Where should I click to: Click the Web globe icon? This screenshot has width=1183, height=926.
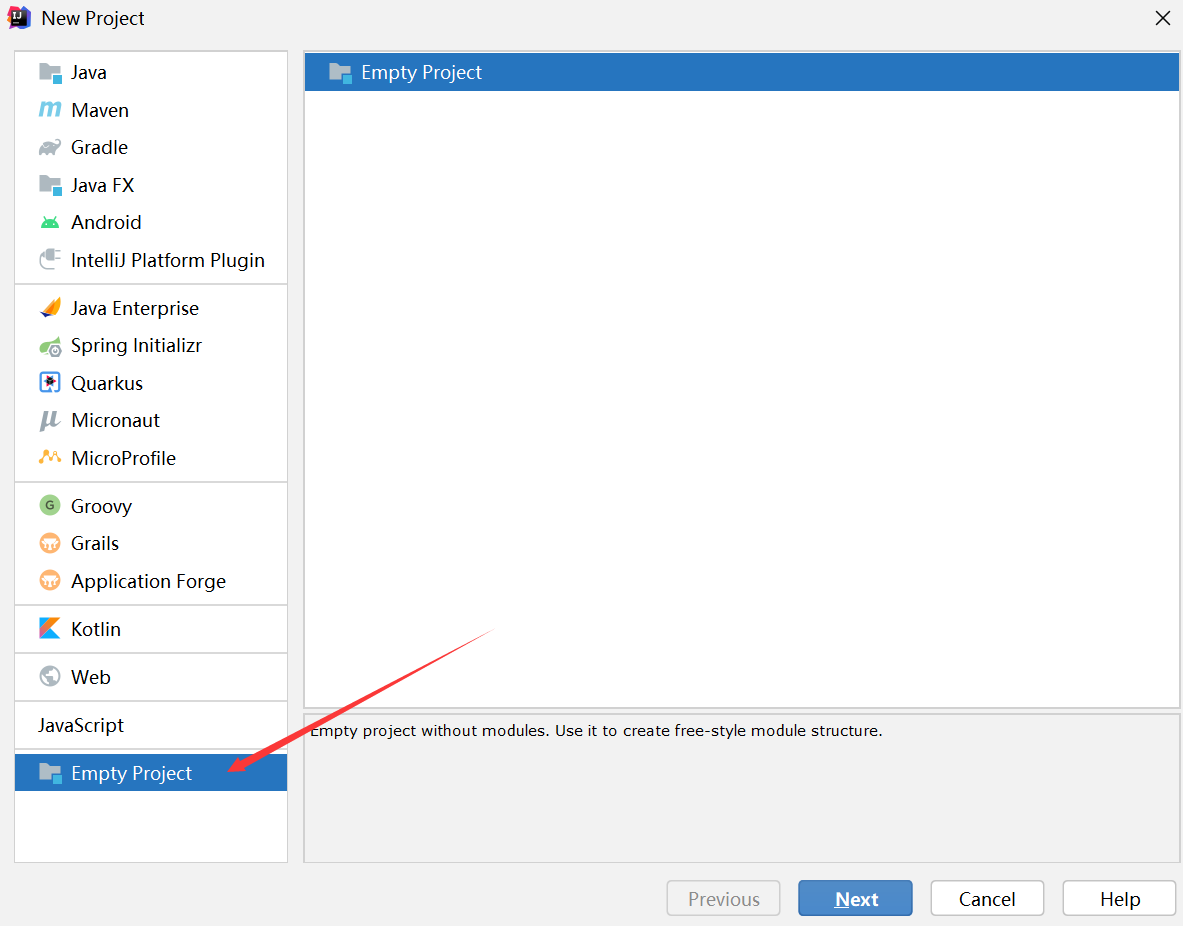(50, 677)
